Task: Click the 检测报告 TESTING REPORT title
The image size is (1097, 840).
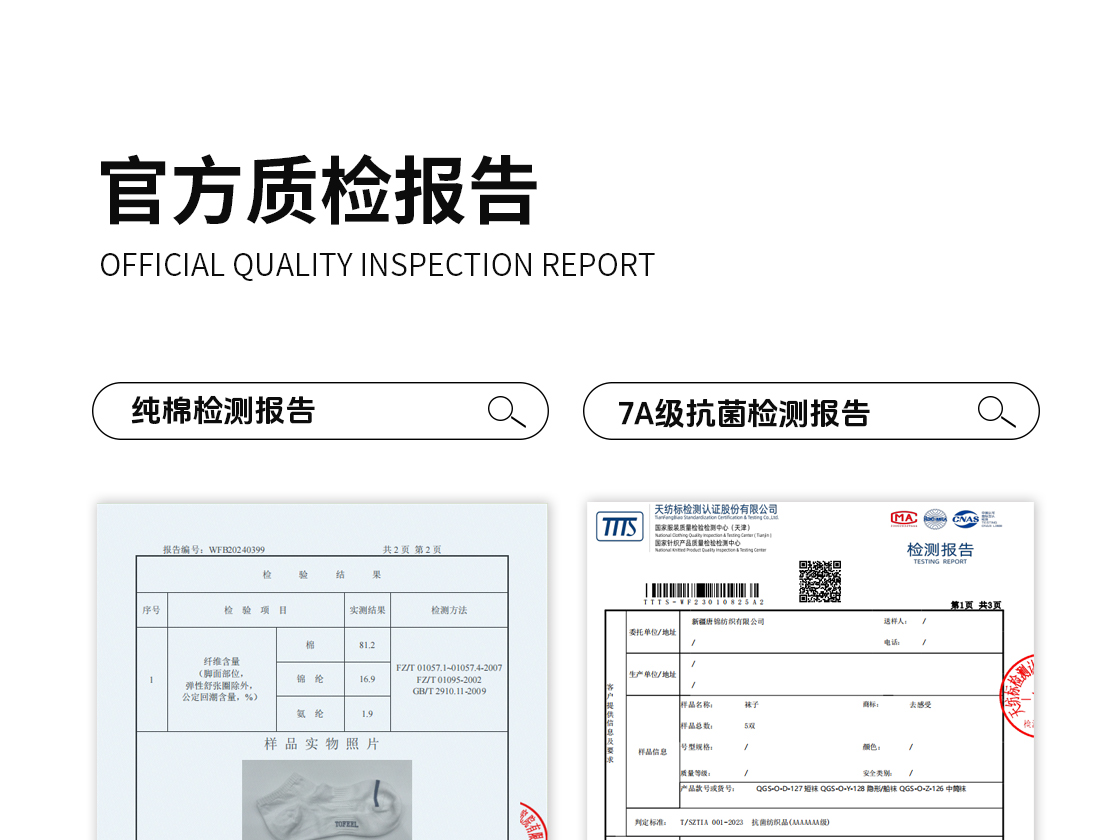Action: 939,552
